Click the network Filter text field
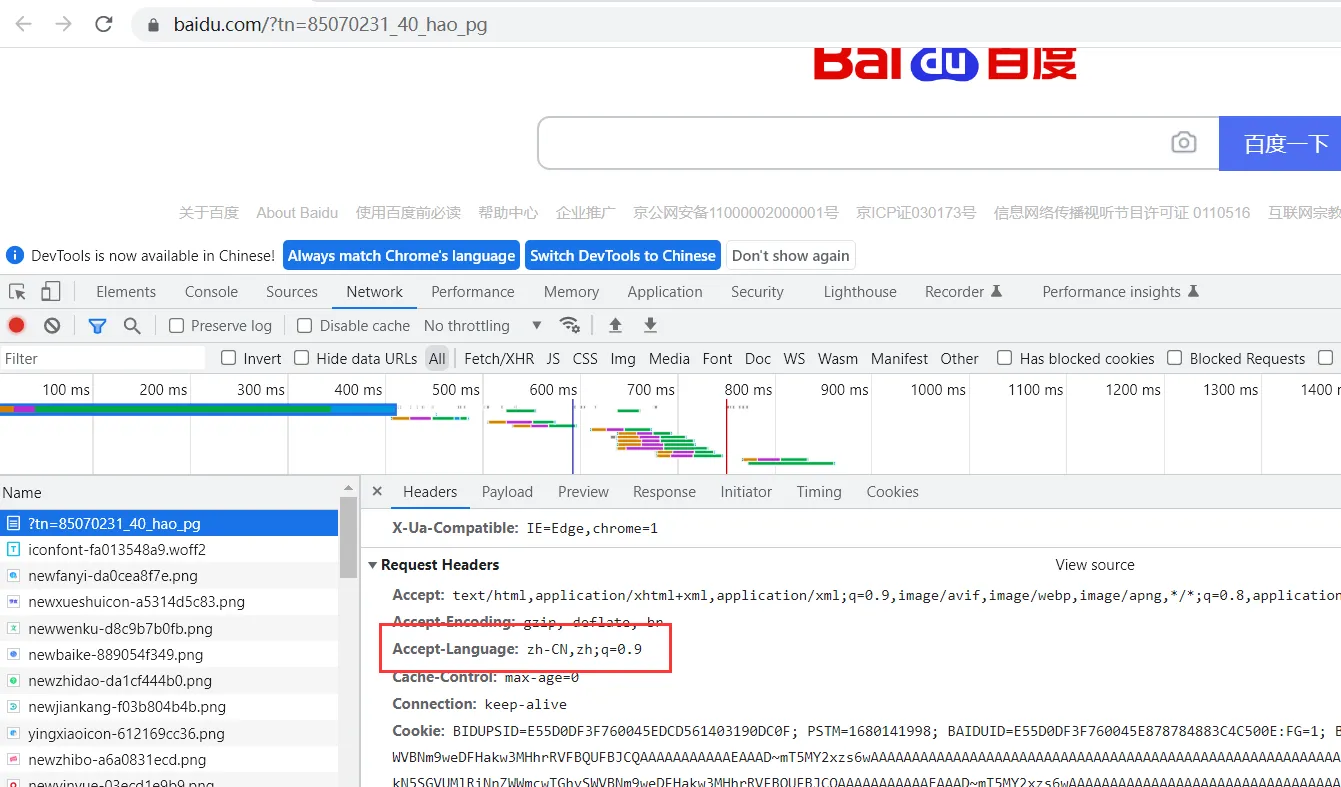1341x787 pixels. click(x=100, y=358)
